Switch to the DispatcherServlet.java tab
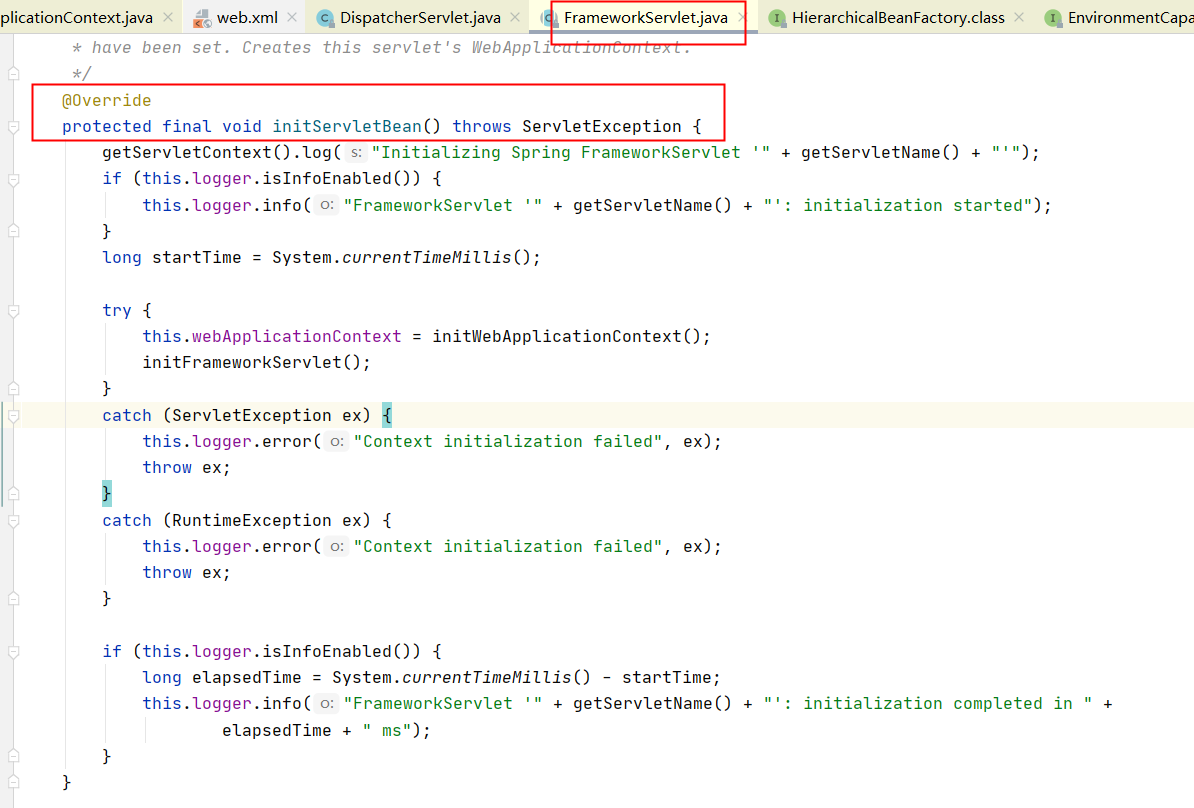 coord(420,18)
